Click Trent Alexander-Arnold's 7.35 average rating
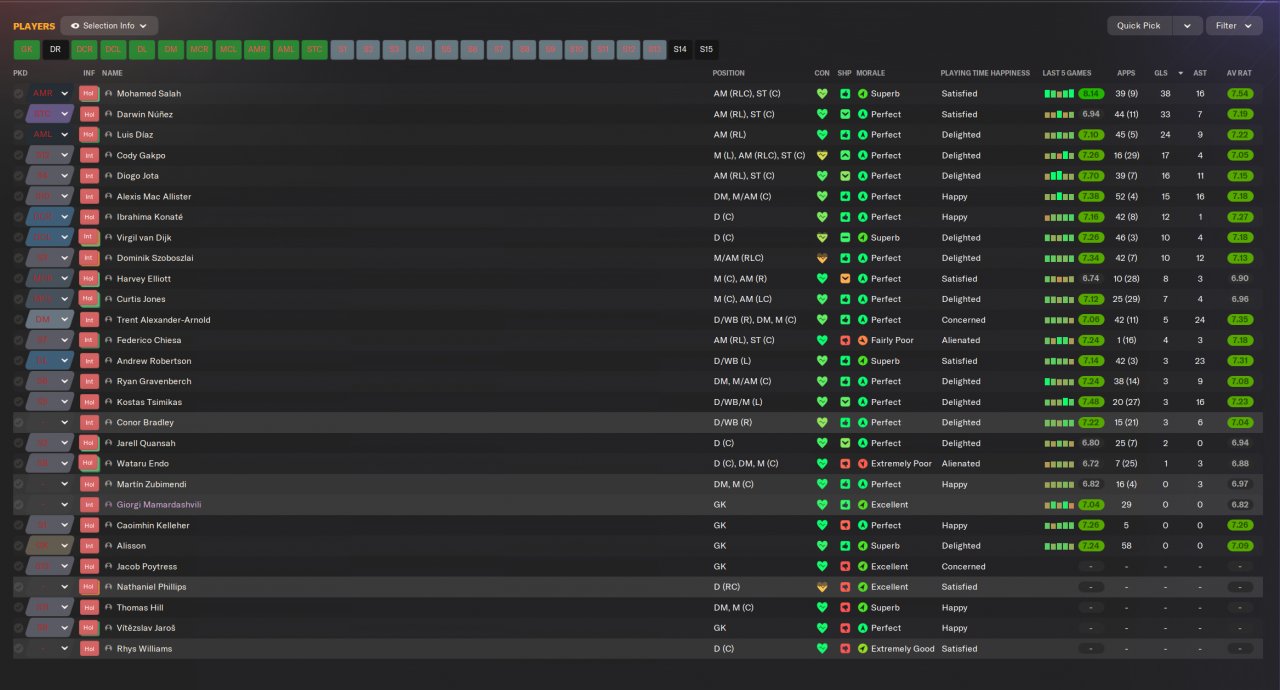Image resolution: width=1280 pixels, height=690 pixels. 1239,320
